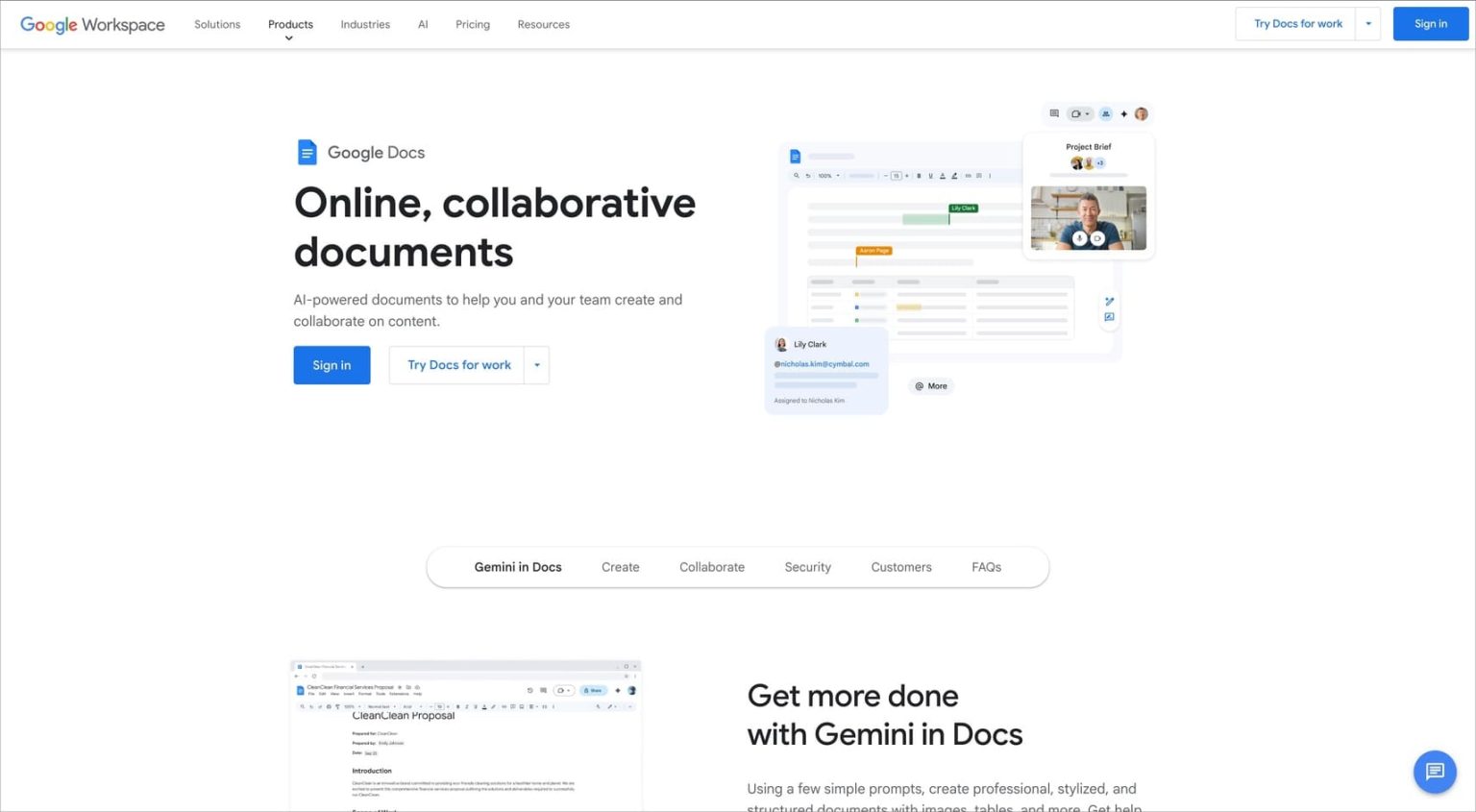Open the chat bubble in the bottom corner

click(1435, 772)
